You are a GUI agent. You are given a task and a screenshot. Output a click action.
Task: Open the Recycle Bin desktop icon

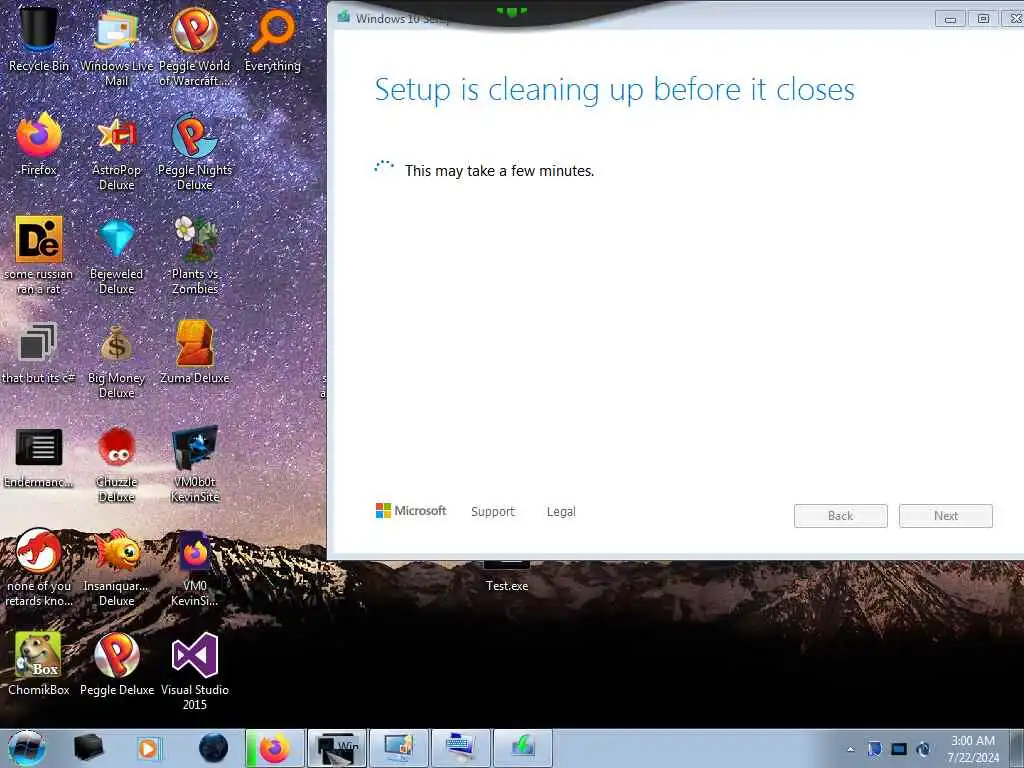point(38,38)
